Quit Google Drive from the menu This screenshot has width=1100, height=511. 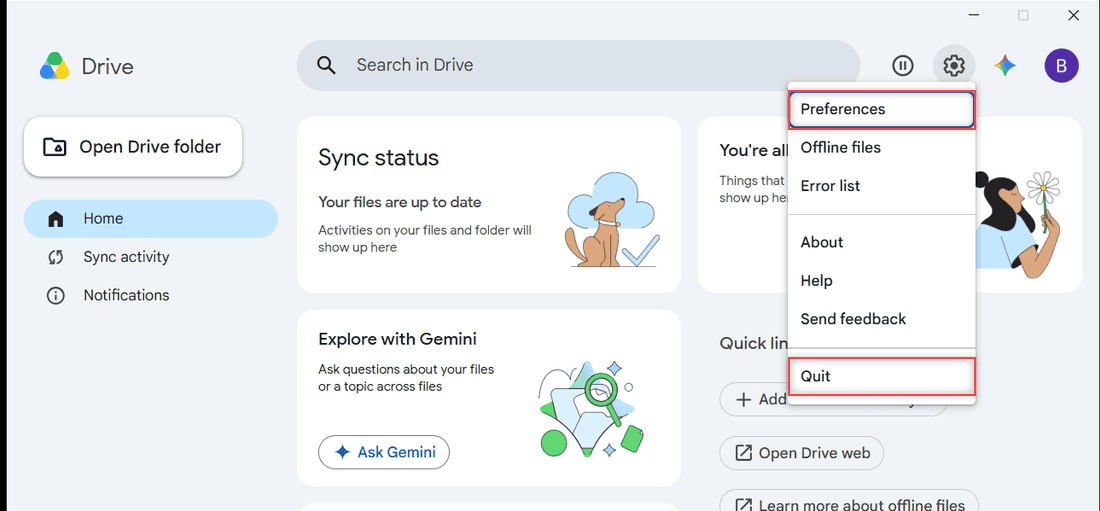tap(881, 376)
